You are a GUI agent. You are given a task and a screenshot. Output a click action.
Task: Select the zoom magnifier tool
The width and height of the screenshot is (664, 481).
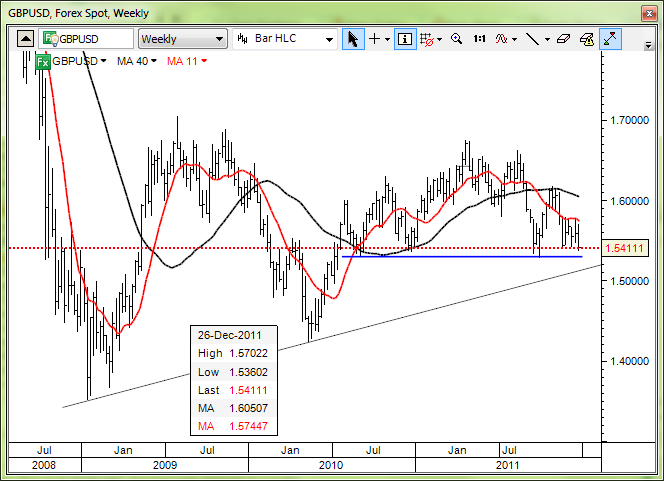pyautogui.click(x=456, y=39)
